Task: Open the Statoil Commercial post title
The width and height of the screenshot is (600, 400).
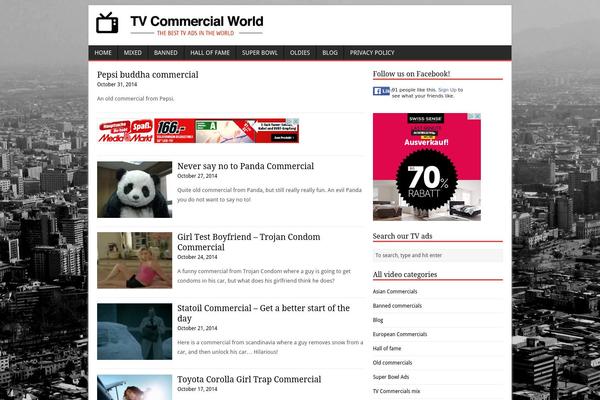Action: (x=263, y=313)
